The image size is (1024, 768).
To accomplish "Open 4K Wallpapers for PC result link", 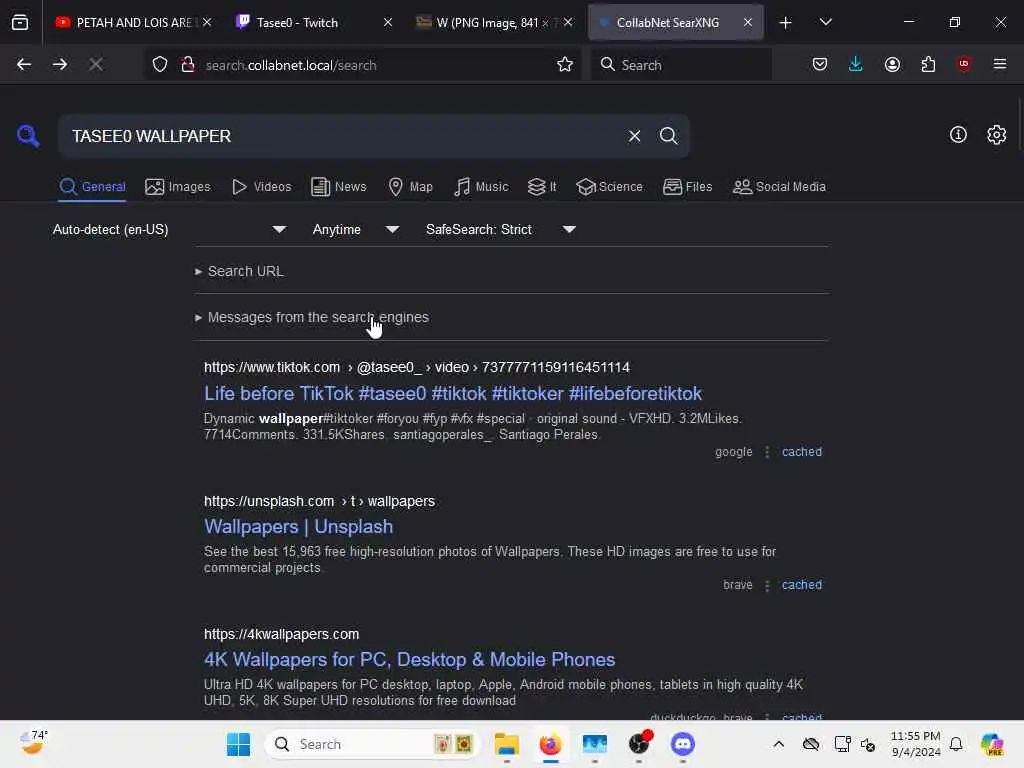I will [x=409, y=660].
